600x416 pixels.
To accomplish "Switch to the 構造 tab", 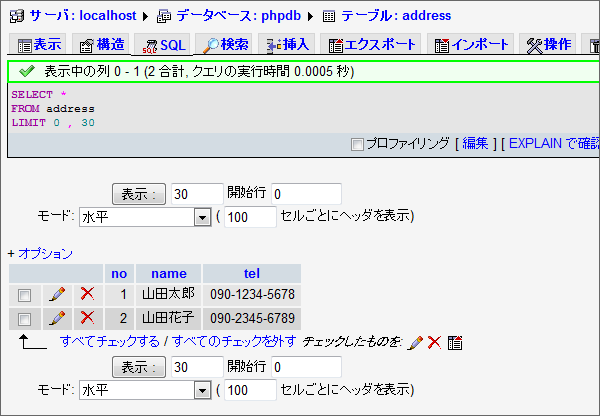I will point(101,44).
